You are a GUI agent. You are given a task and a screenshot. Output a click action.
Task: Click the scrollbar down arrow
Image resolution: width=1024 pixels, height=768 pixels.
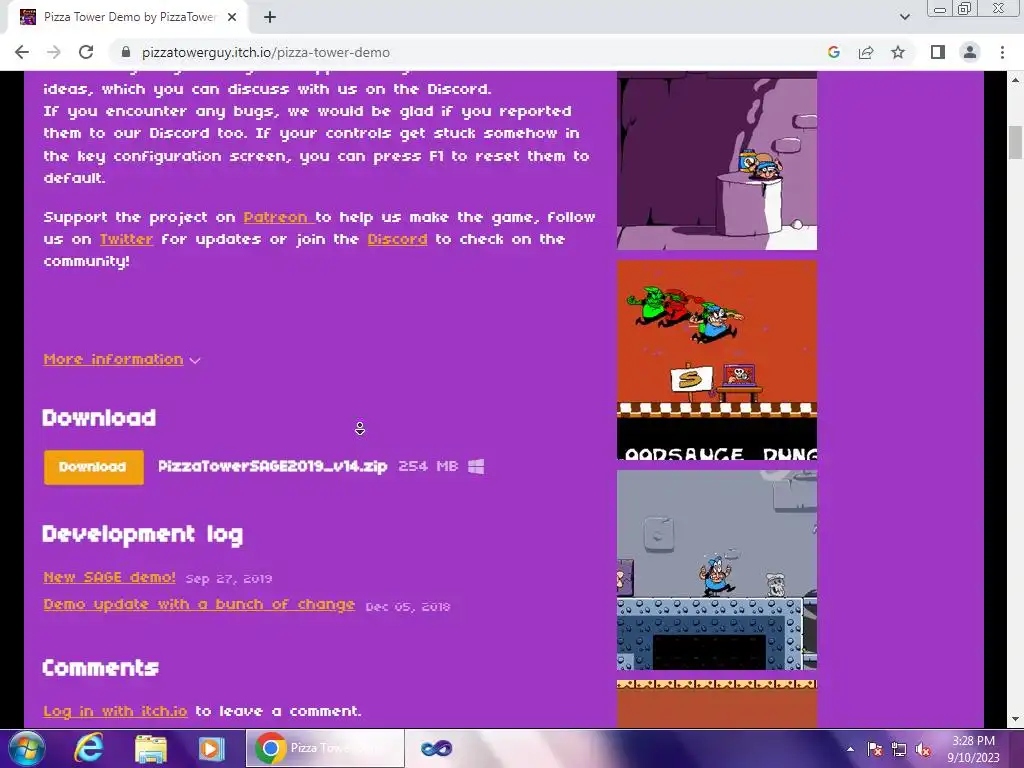click(1015, 719)
